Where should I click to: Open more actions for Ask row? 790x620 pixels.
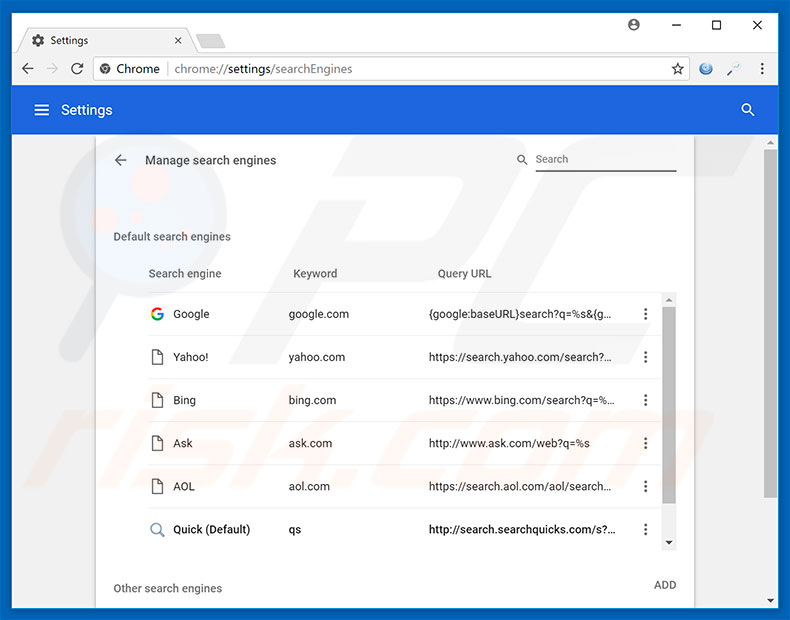[x=645, y=443]
